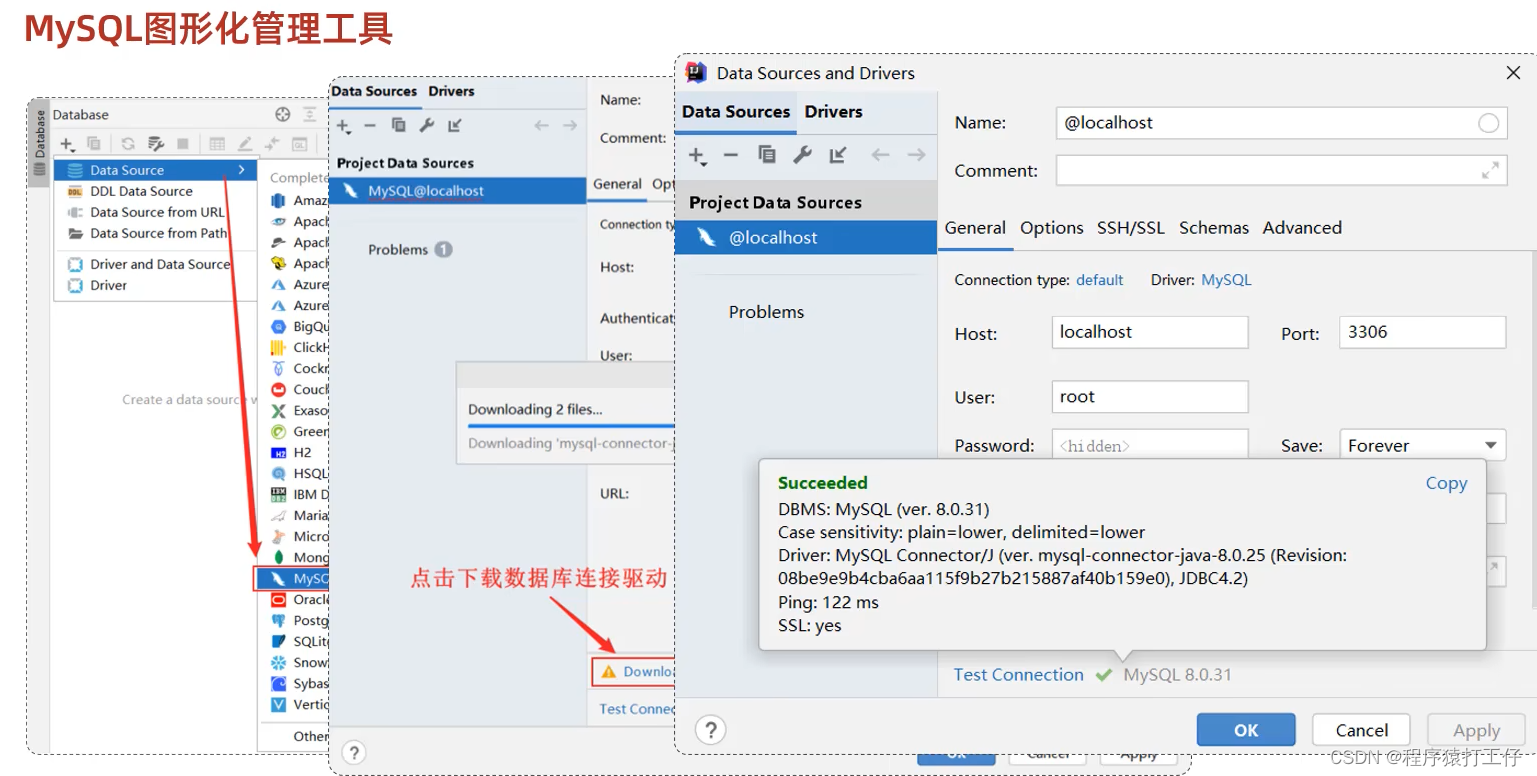This screenshot has width=1537, height=776.
Task: Click help question icon in middle dialog
Action: [x=353, y=752]
